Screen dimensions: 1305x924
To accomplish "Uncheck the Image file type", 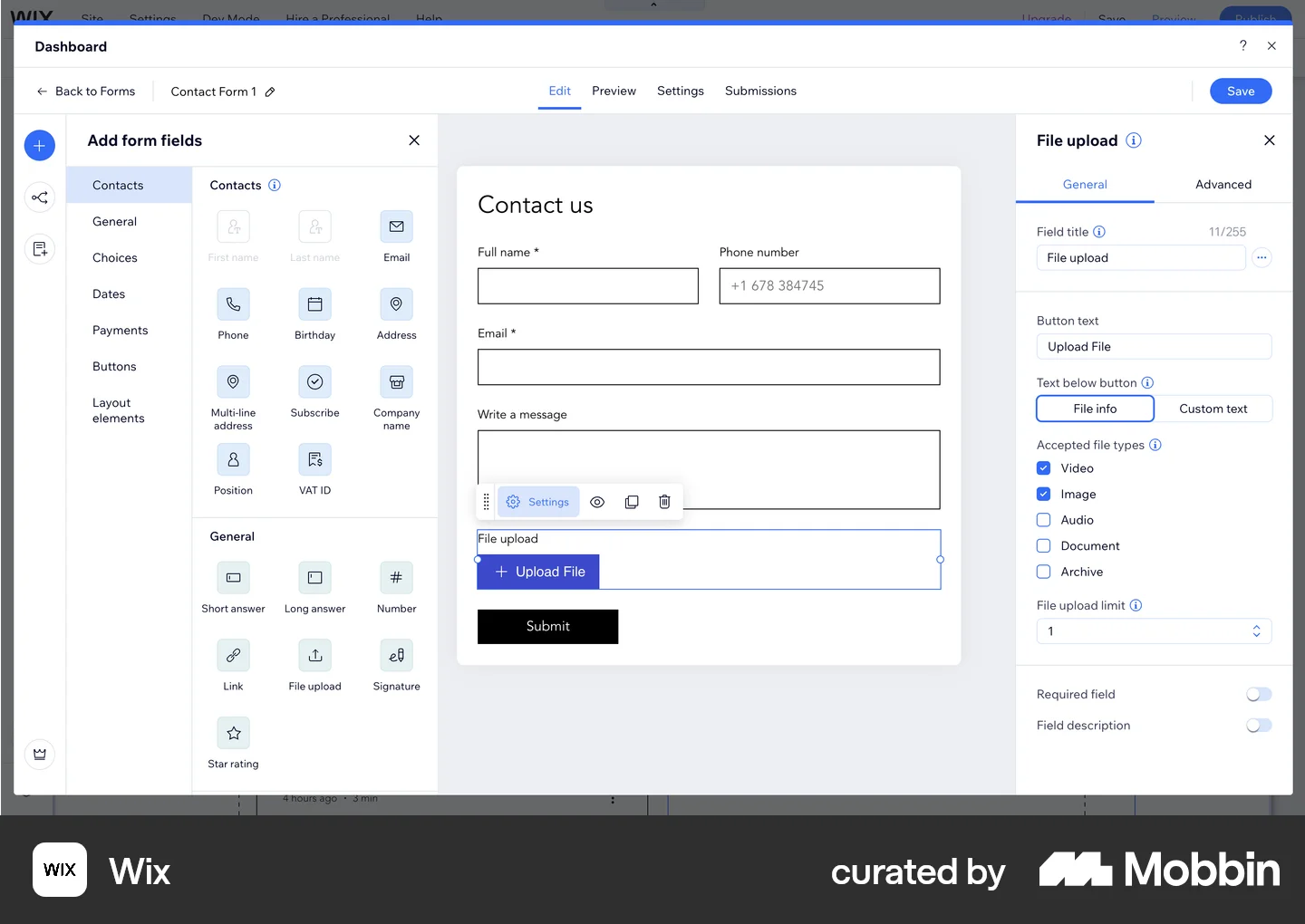I will [x=1043, y=494].
